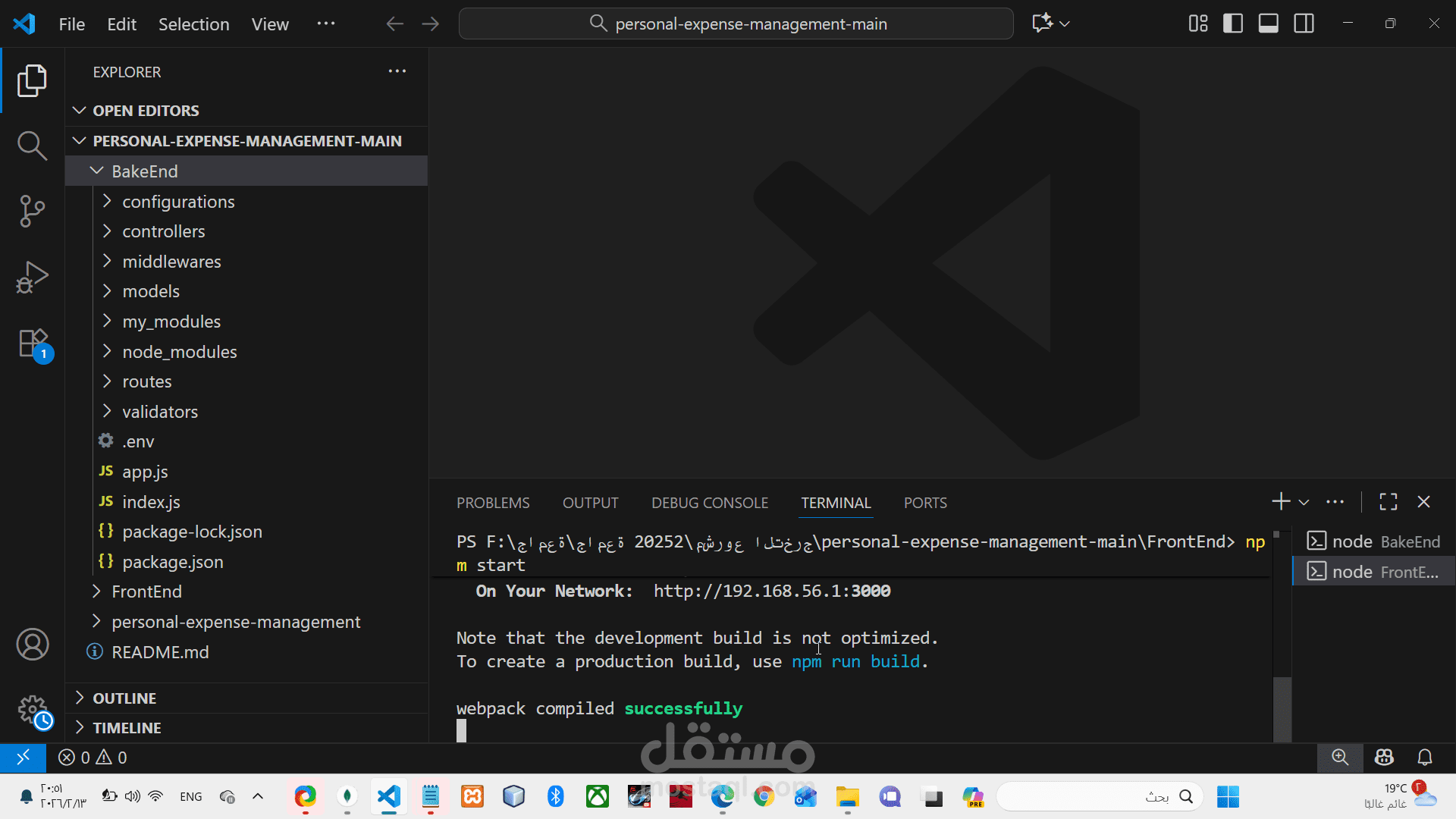1456x819 pixels.
Task: Click the command center search field
Action: [736, 24]
